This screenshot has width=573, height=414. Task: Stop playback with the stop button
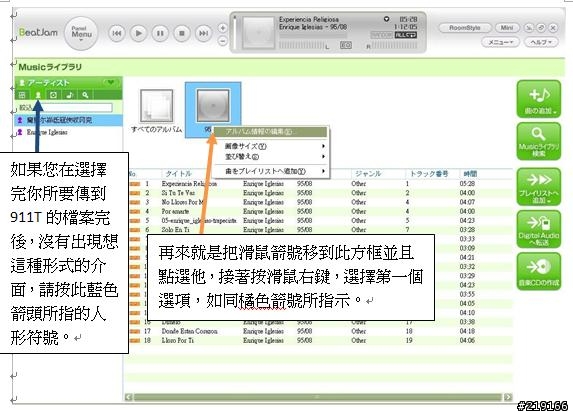pyautogui.click(x=182, y=33)
